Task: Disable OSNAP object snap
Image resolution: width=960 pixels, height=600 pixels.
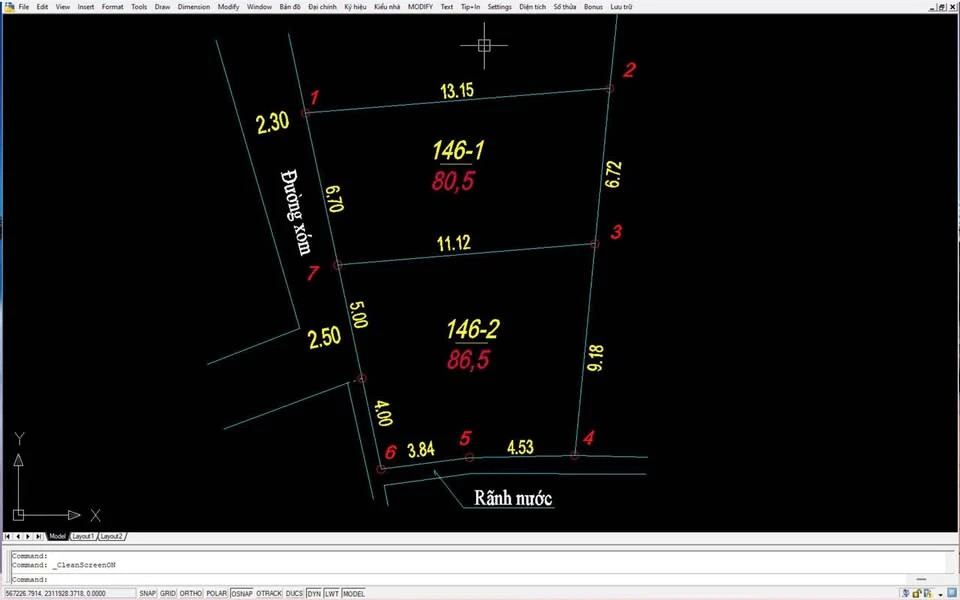Action: coord(241,593)
